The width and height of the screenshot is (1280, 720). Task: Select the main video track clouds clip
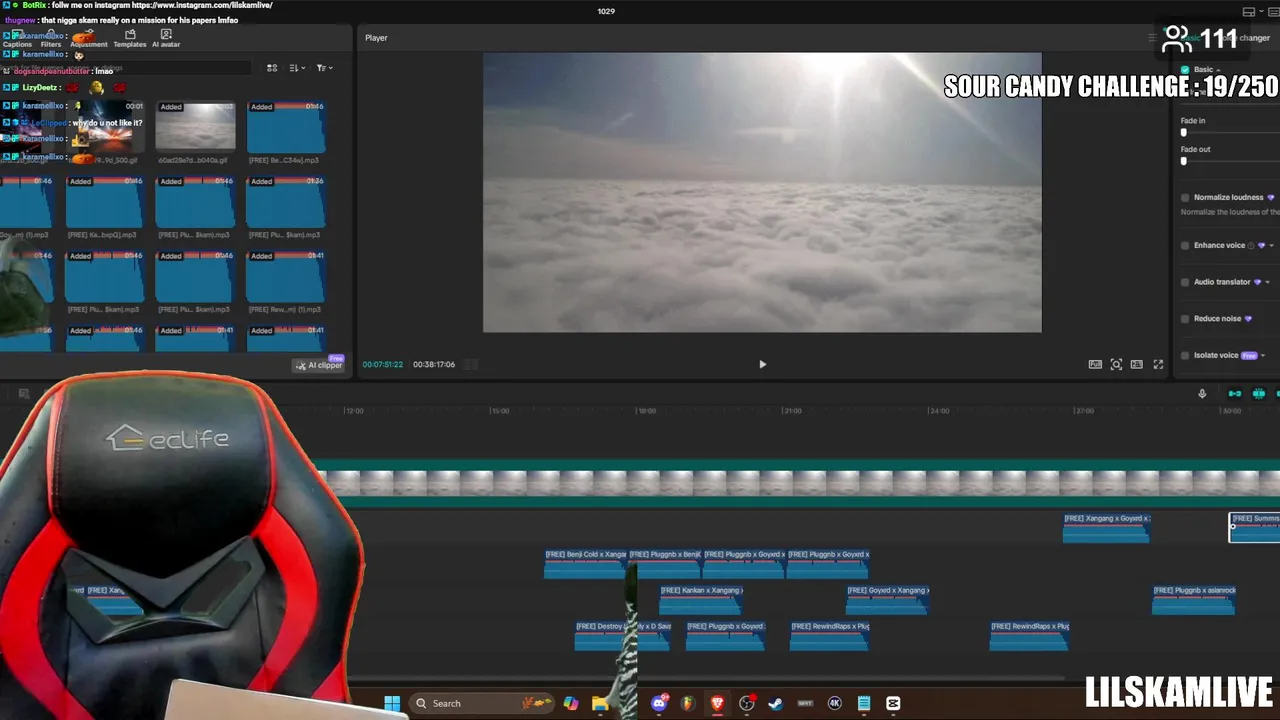coord(798,484)
